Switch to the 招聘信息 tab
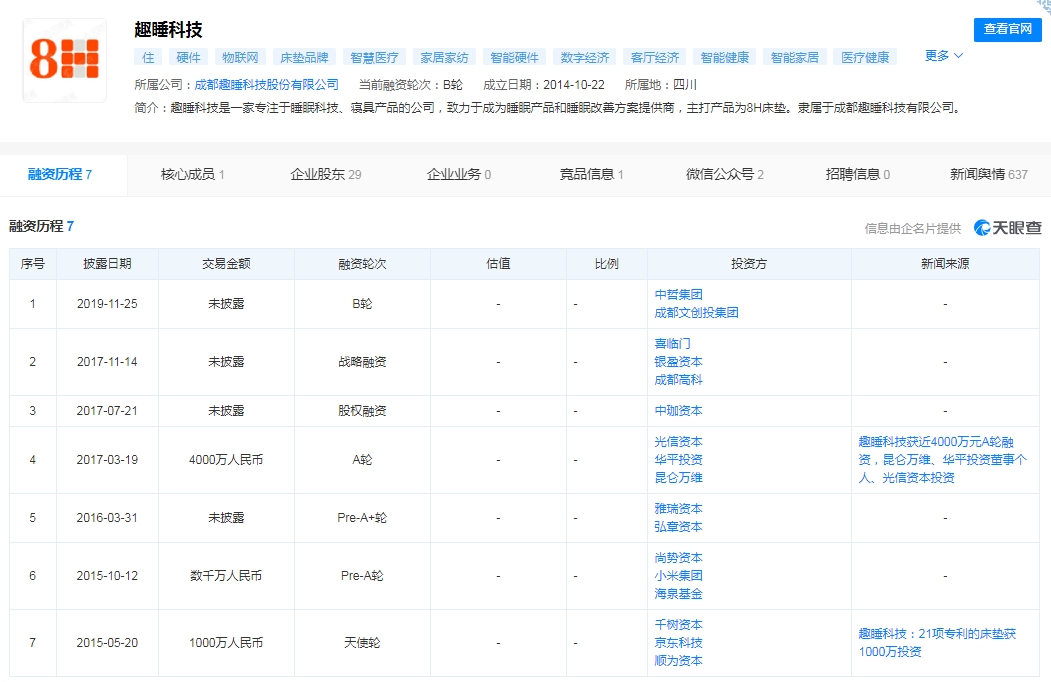 857,174
